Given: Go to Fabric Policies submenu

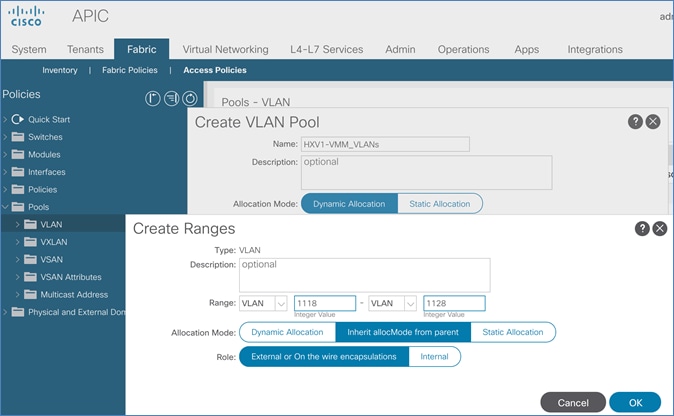Looking at the screenshot, I should 130,70.
